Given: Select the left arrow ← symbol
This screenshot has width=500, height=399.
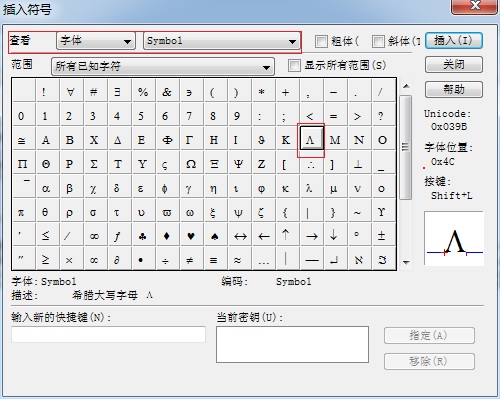Looking at the screenshot, I should click(x=263, y=236).
